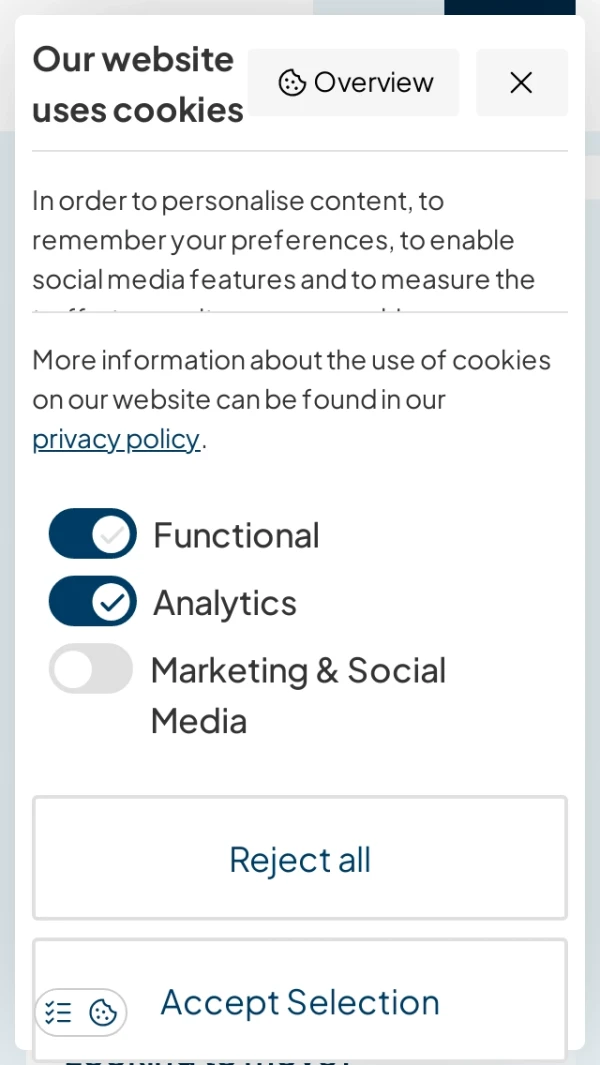The width and height of the screenshot is (600, 1065).
Task: Click the Functional label text
Action: pyautogui.click(x=236, y=535)
